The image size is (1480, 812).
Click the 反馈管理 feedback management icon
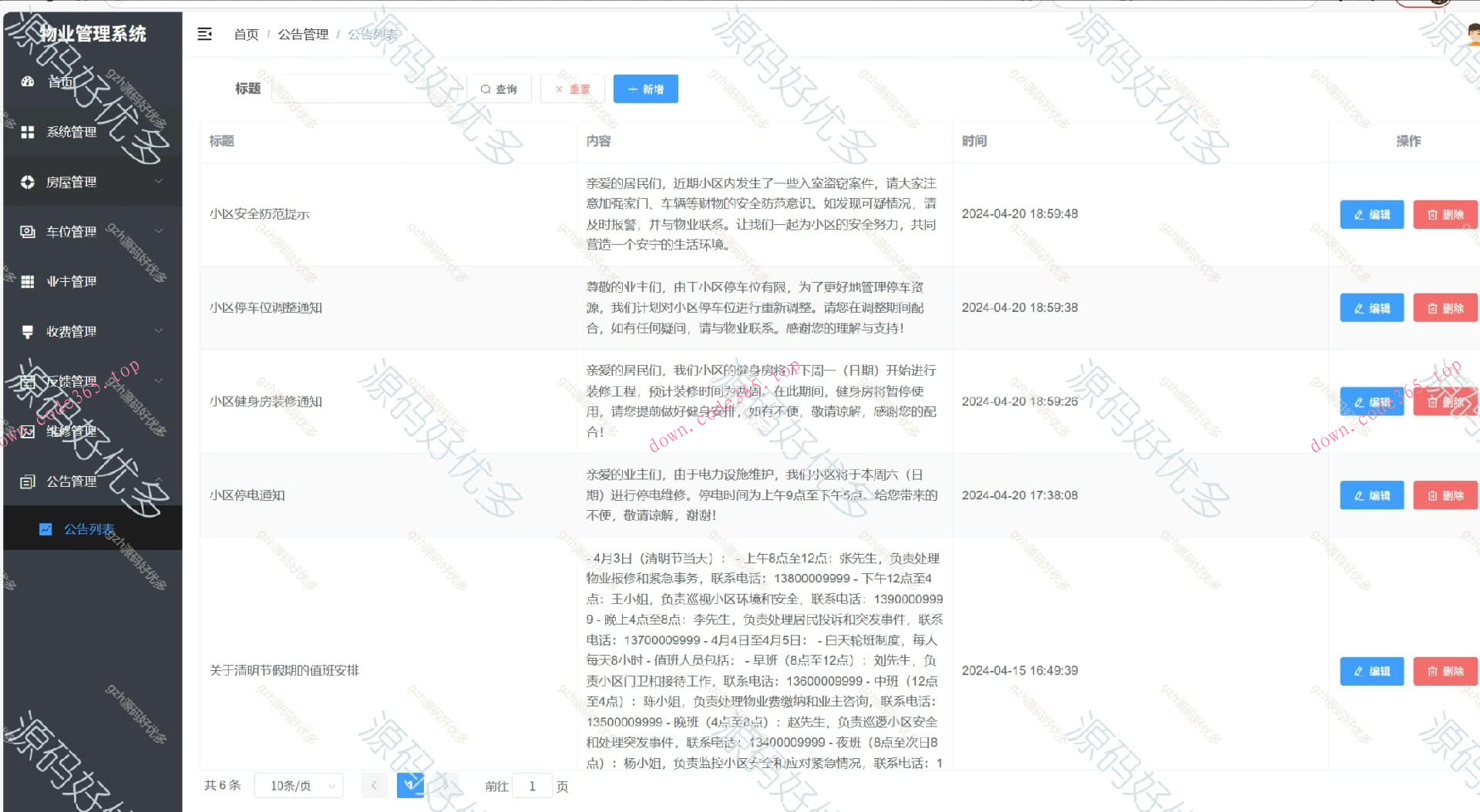[x=28, y=381]
